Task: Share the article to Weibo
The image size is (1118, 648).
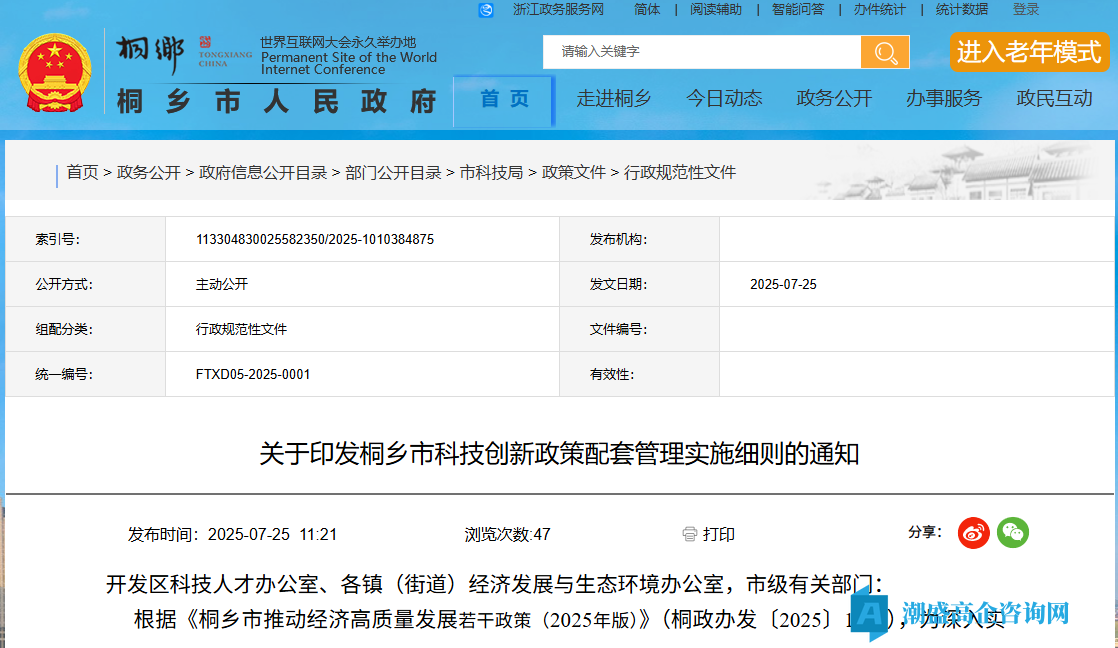Action: click(973, 533)
